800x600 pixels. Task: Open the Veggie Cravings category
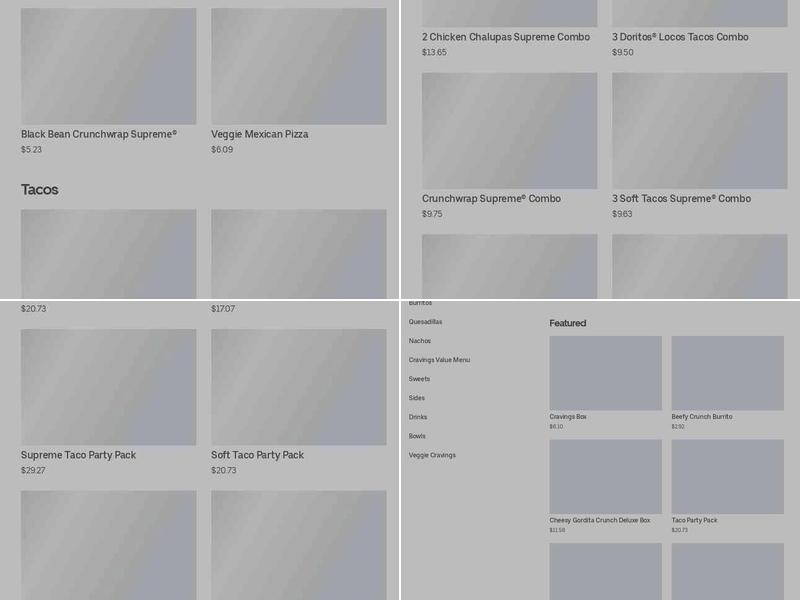(432, 455)
